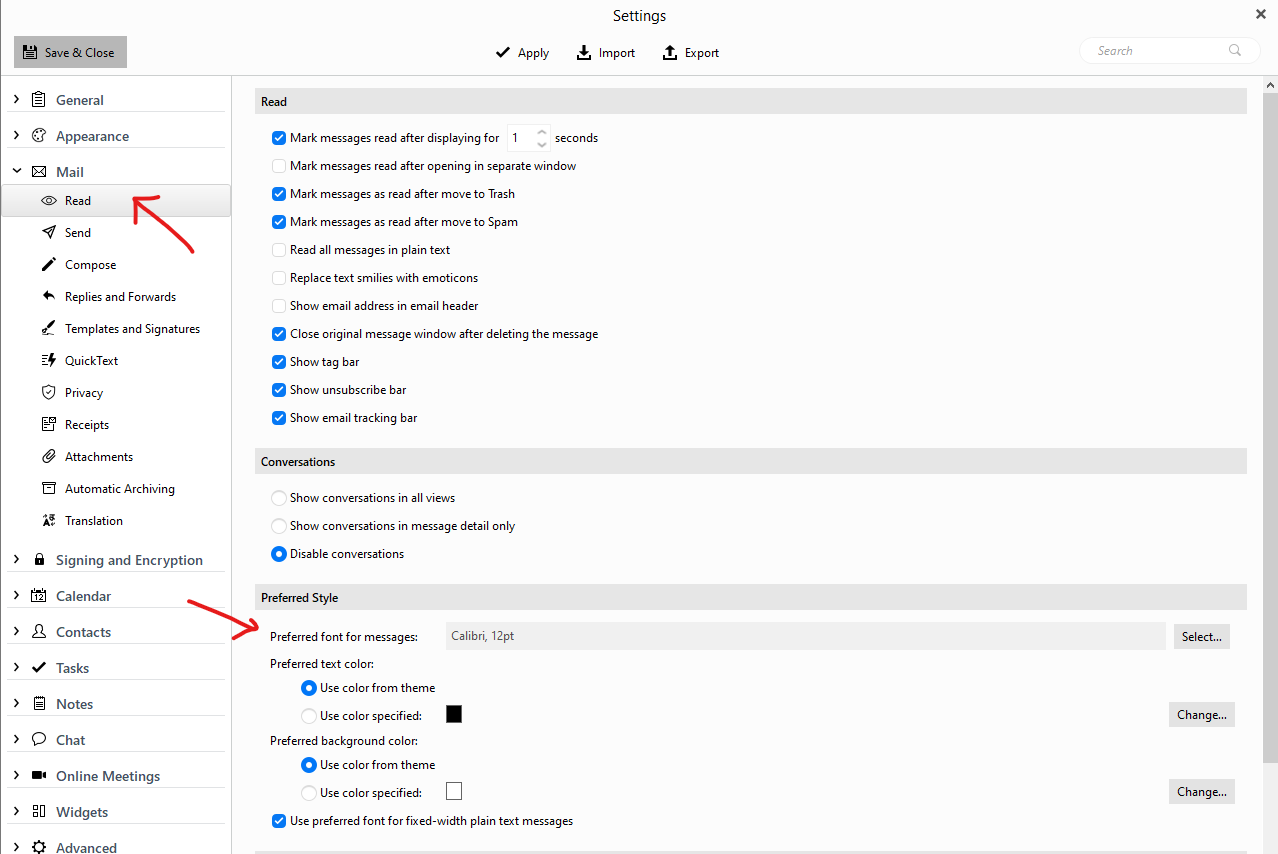
Task: Open Replies and Forwards settings icon
Action: [49, 296]
